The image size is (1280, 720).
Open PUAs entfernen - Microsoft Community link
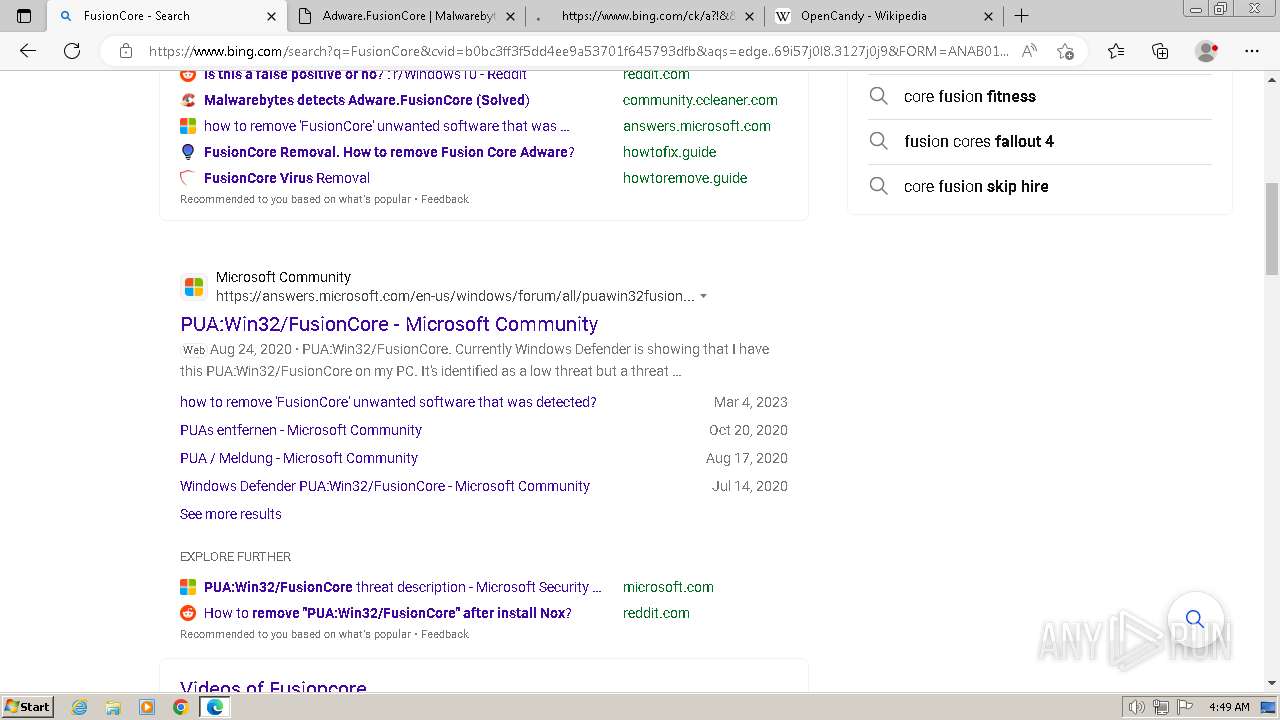coord(301,430)
